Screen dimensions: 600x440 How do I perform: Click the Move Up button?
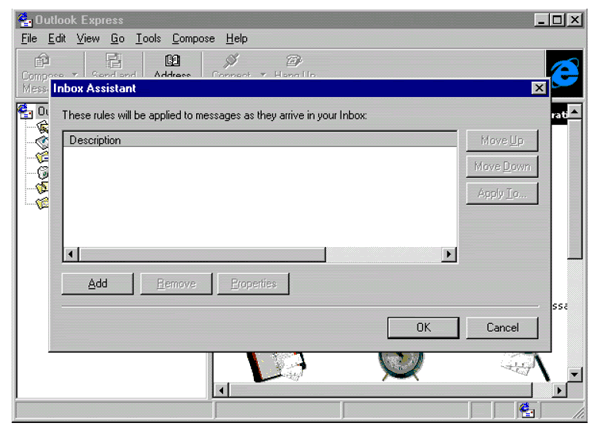tap(502, 140)
